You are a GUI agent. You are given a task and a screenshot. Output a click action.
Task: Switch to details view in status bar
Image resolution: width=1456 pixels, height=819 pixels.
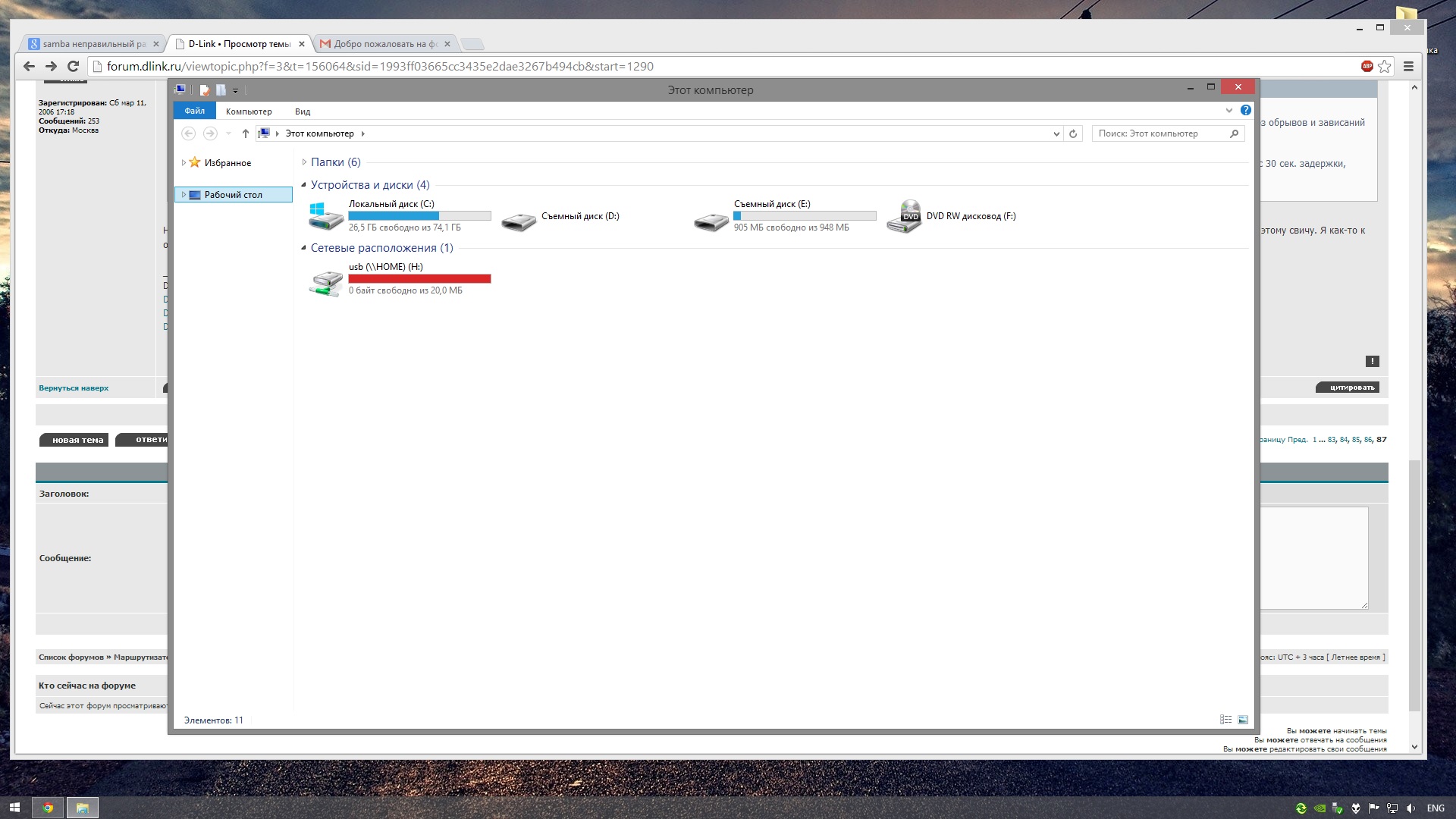pos(1225,720)
